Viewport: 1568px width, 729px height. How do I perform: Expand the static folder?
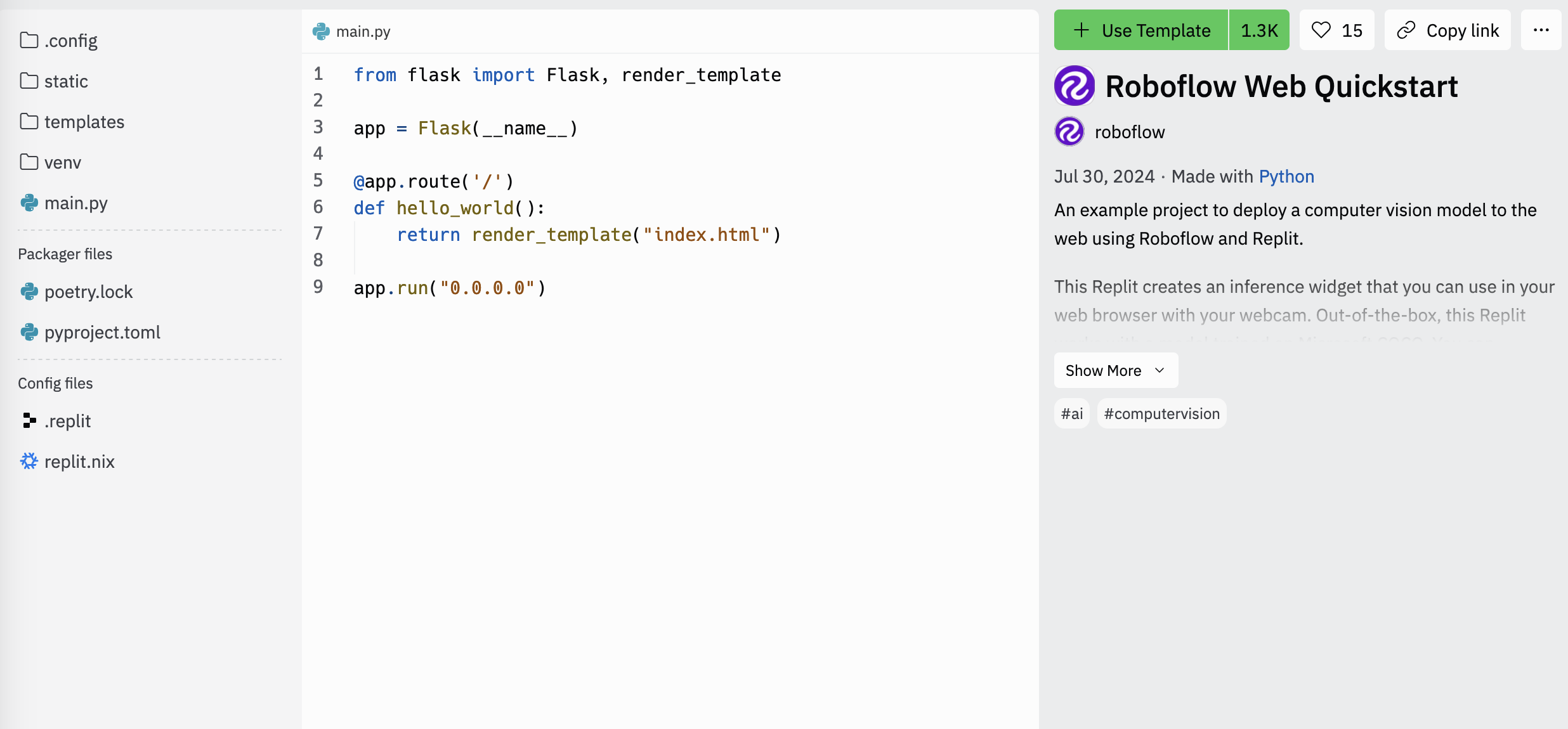pos(65,81)
